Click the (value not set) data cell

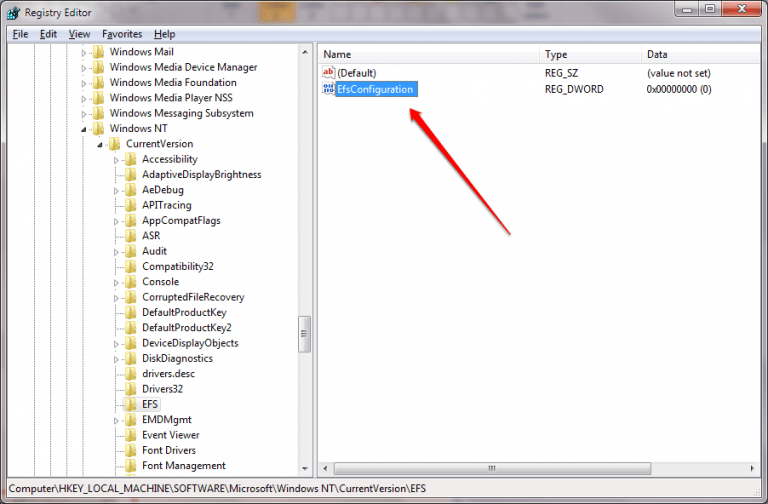(679, 73)
